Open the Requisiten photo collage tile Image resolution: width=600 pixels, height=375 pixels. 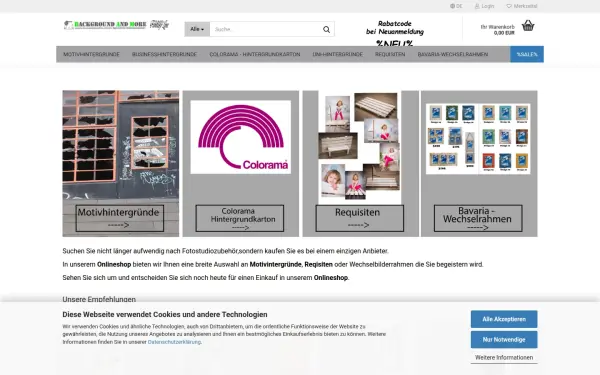pyautogui.click(x=359, y=147)
